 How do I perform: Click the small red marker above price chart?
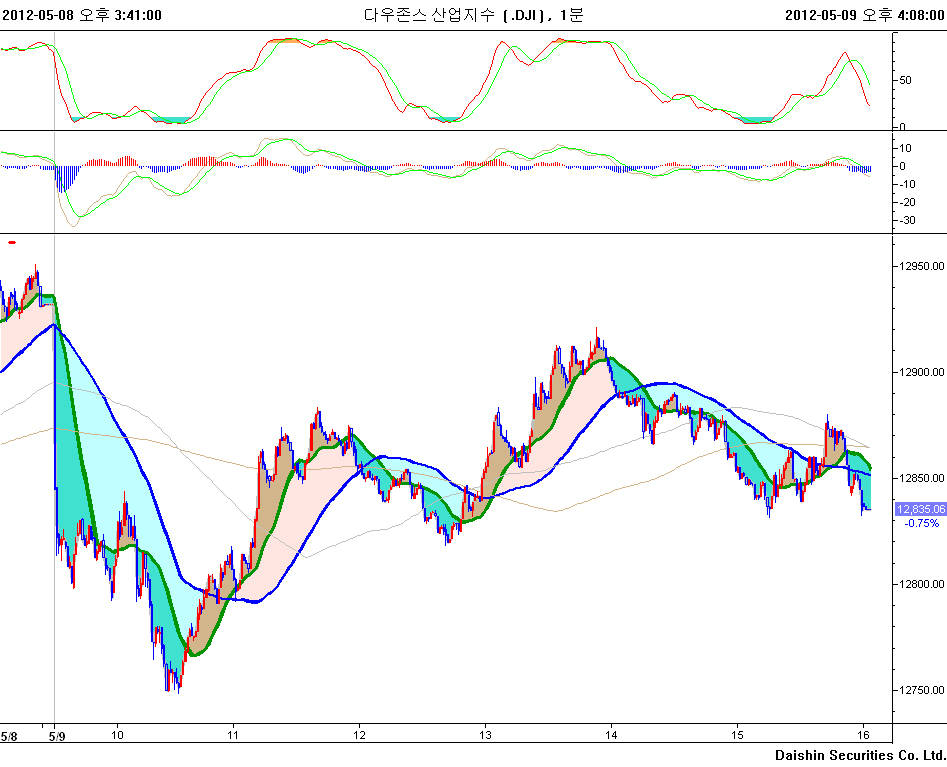[x=12, y=242]
